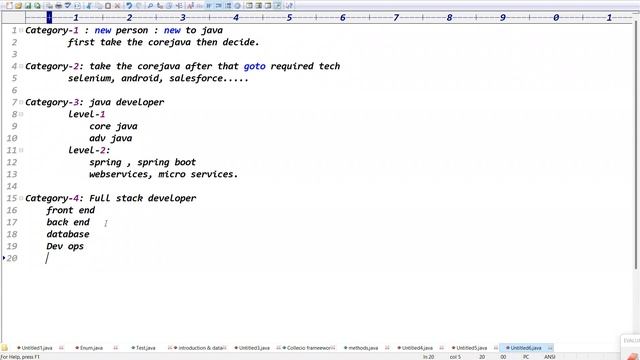
Task: Click the folder icon left of document tabs
Action: [4, 348]
